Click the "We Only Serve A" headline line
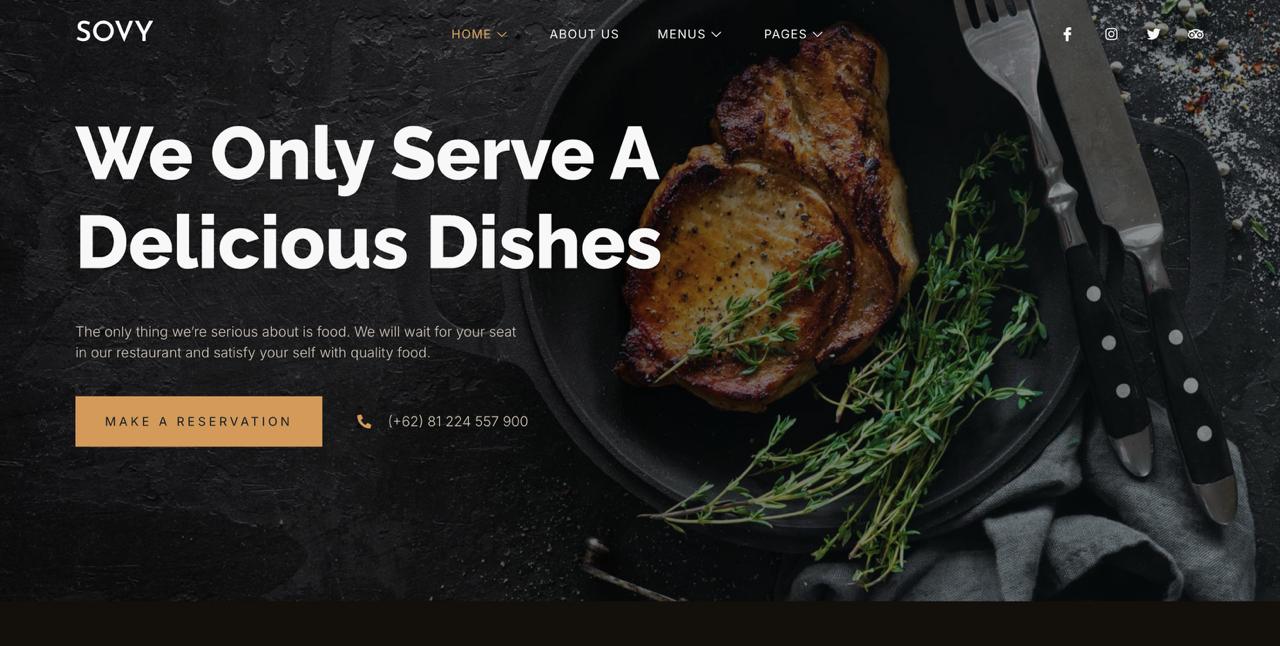This screenshot has height=646, width=1280. click(x=367, y=153)
